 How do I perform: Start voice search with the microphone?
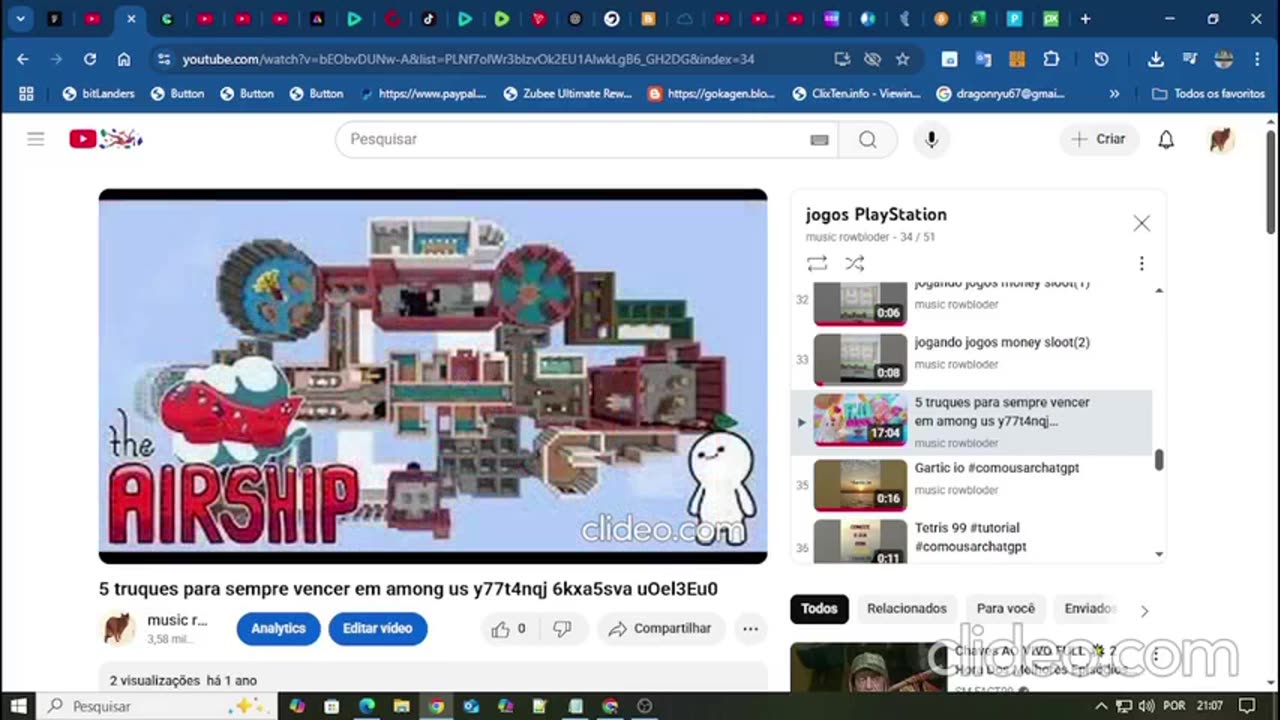tap(931, 139)
